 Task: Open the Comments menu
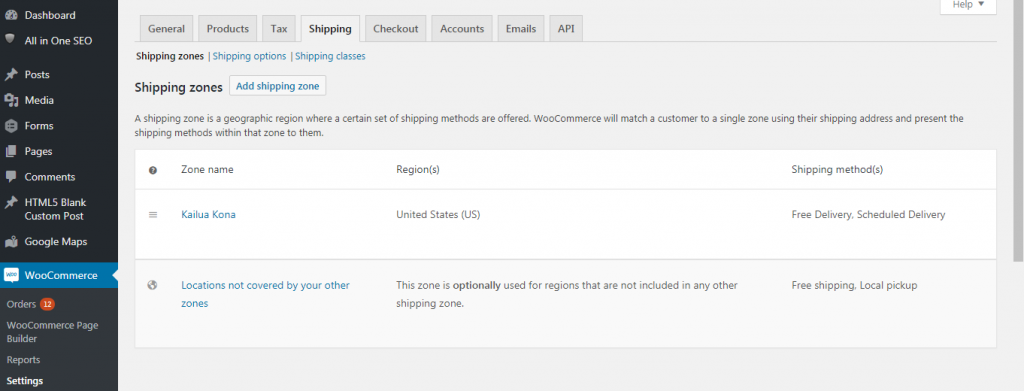(50, 176)
